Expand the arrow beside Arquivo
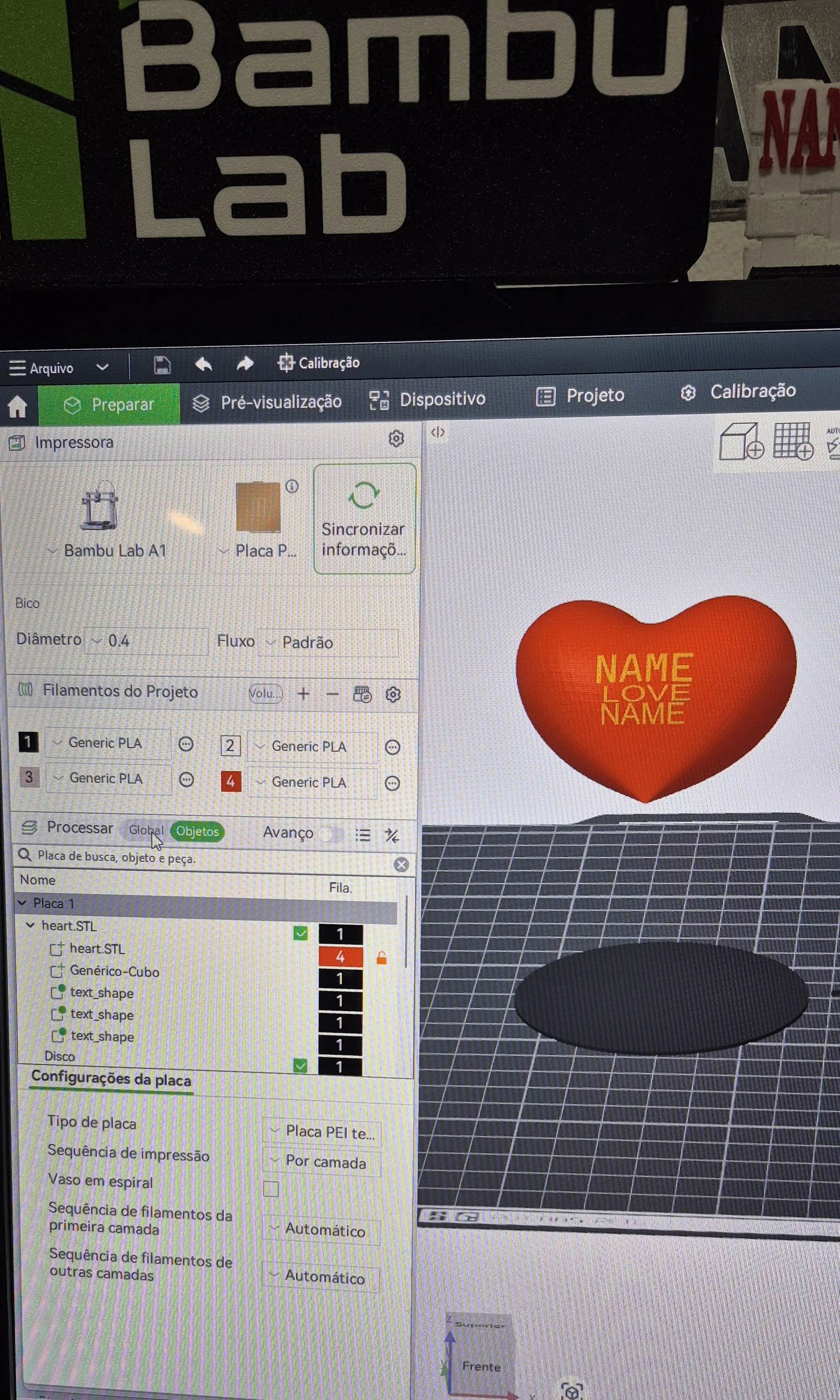Screen dimensions: 840x1400 [x=102, y=367]
